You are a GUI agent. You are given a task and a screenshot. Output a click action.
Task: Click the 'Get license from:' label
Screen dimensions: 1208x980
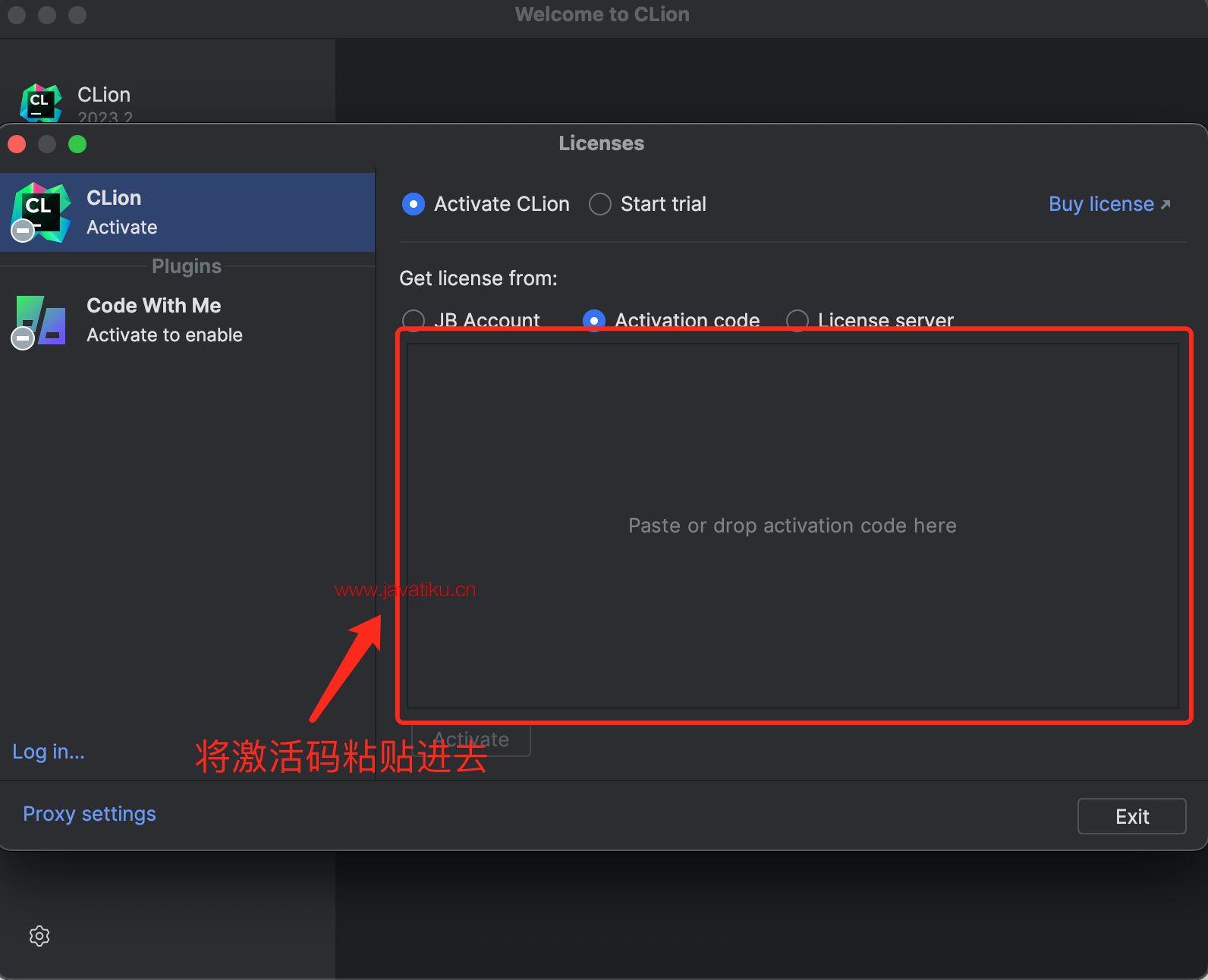(x=479, y=278)
